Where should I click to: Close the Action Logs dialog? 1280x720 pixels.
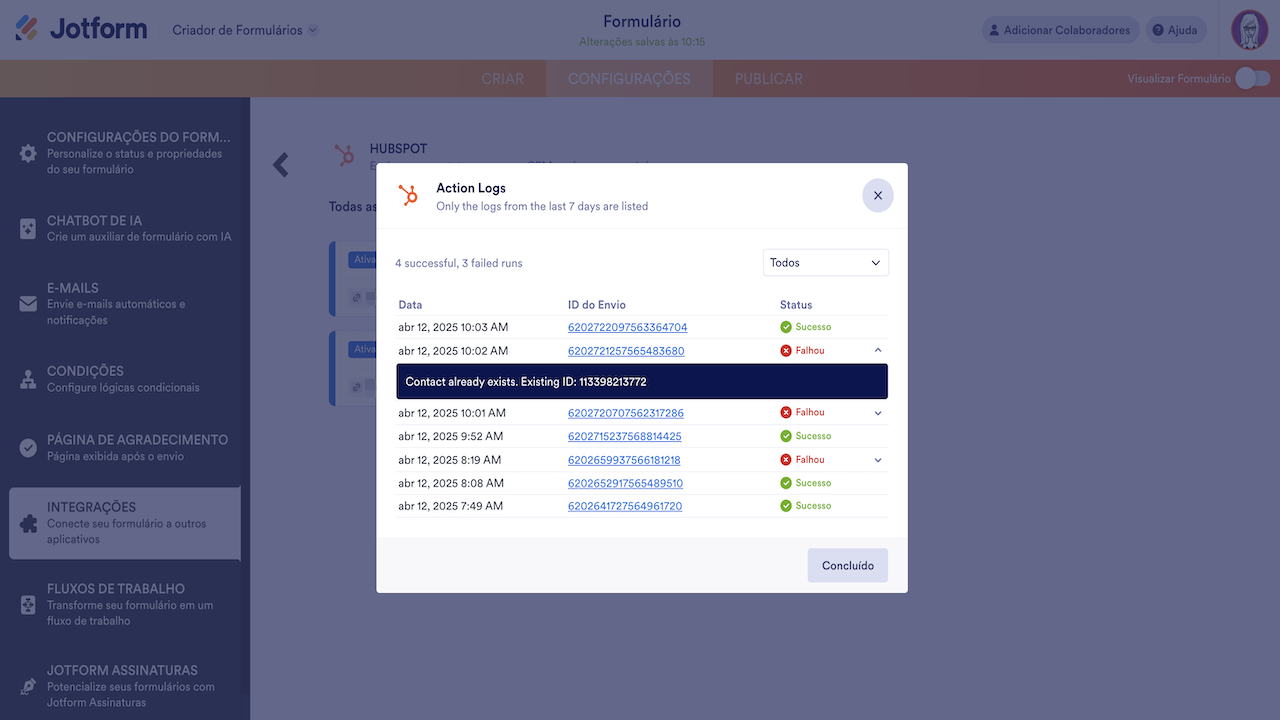[x=878, y=196]
